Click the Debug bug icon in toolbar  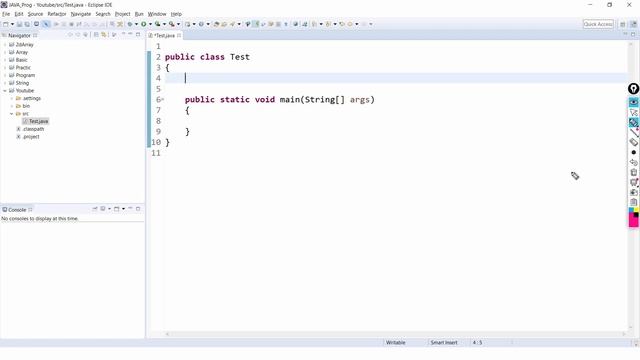[x=130, y=24]
